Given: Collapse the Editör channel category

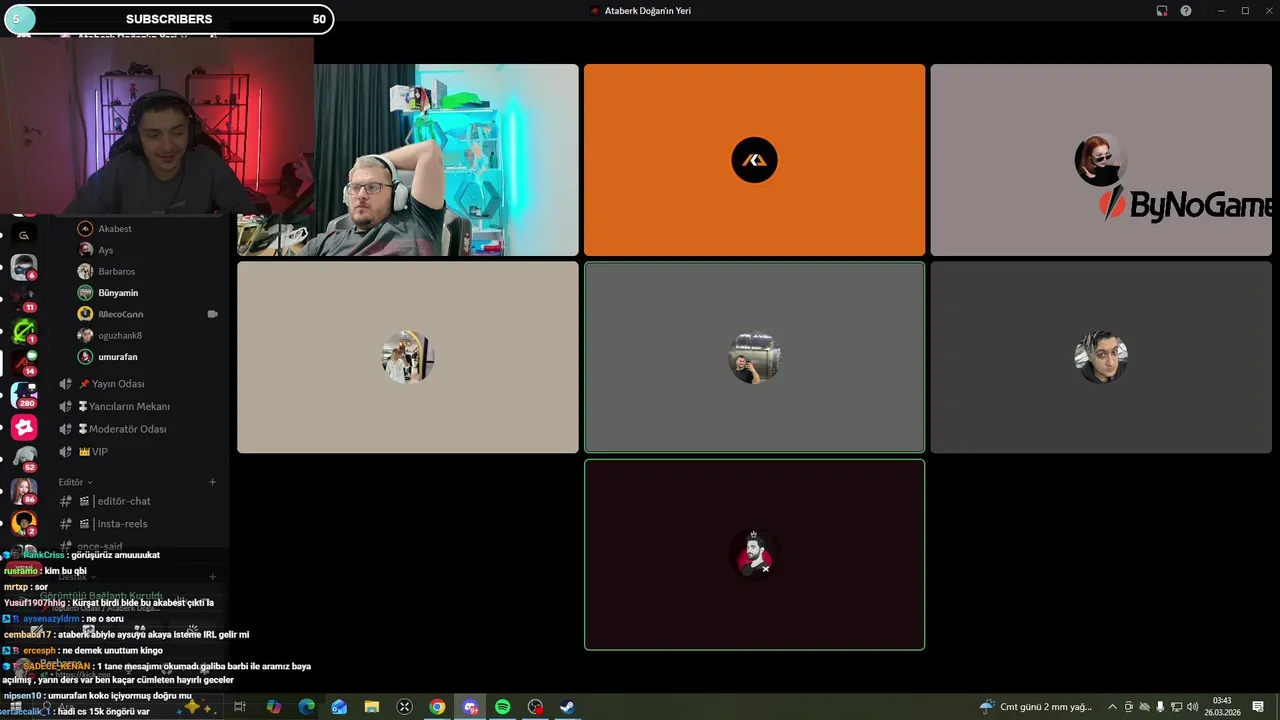Looking at the screenshot, I should point(75,482).
